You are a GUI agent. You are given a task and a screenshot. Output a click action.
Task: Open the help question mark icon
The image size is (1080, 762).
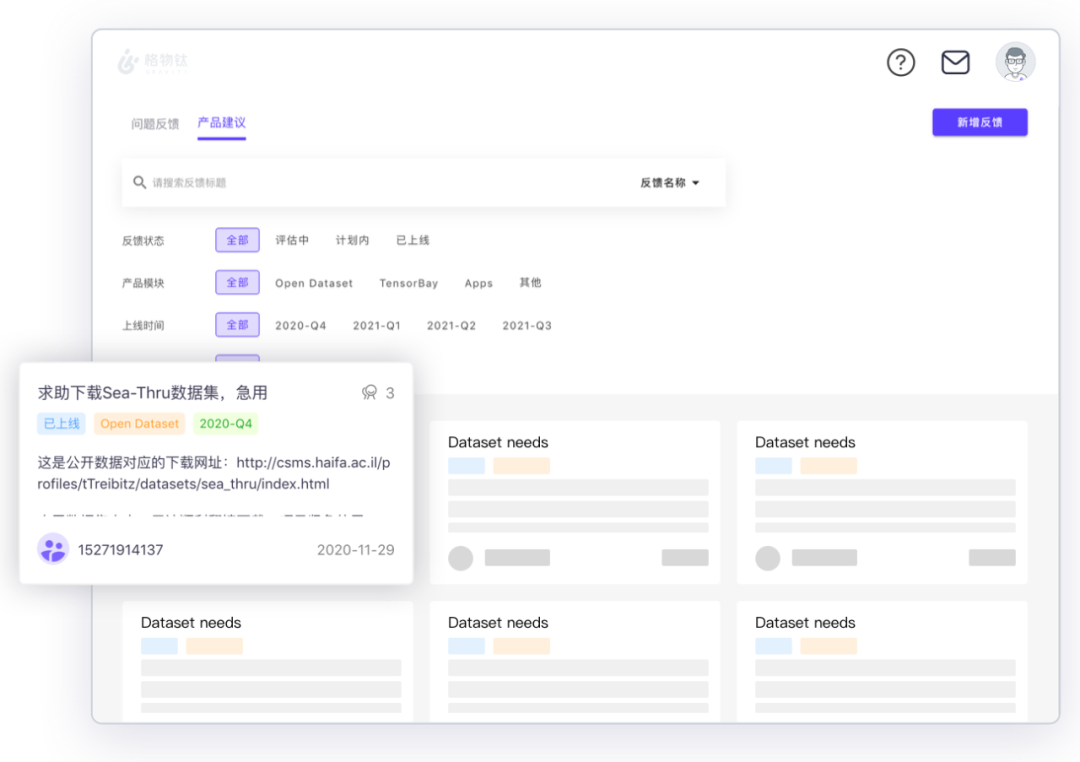pos(900,63)
